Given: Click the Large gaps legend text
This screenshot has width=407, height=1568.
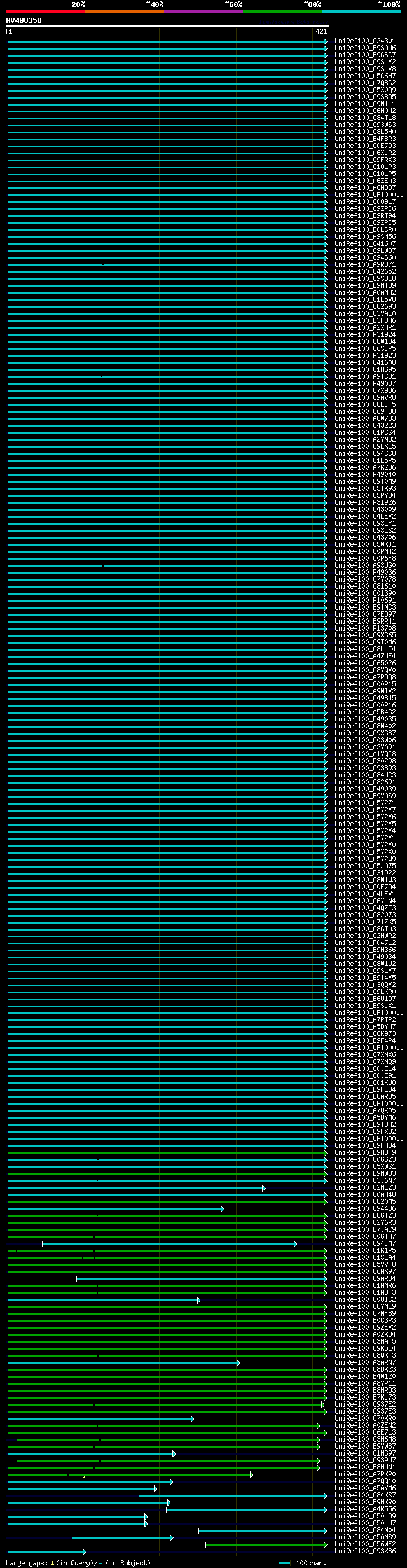Looking at the screenshot, I should tap(78, 1563).
